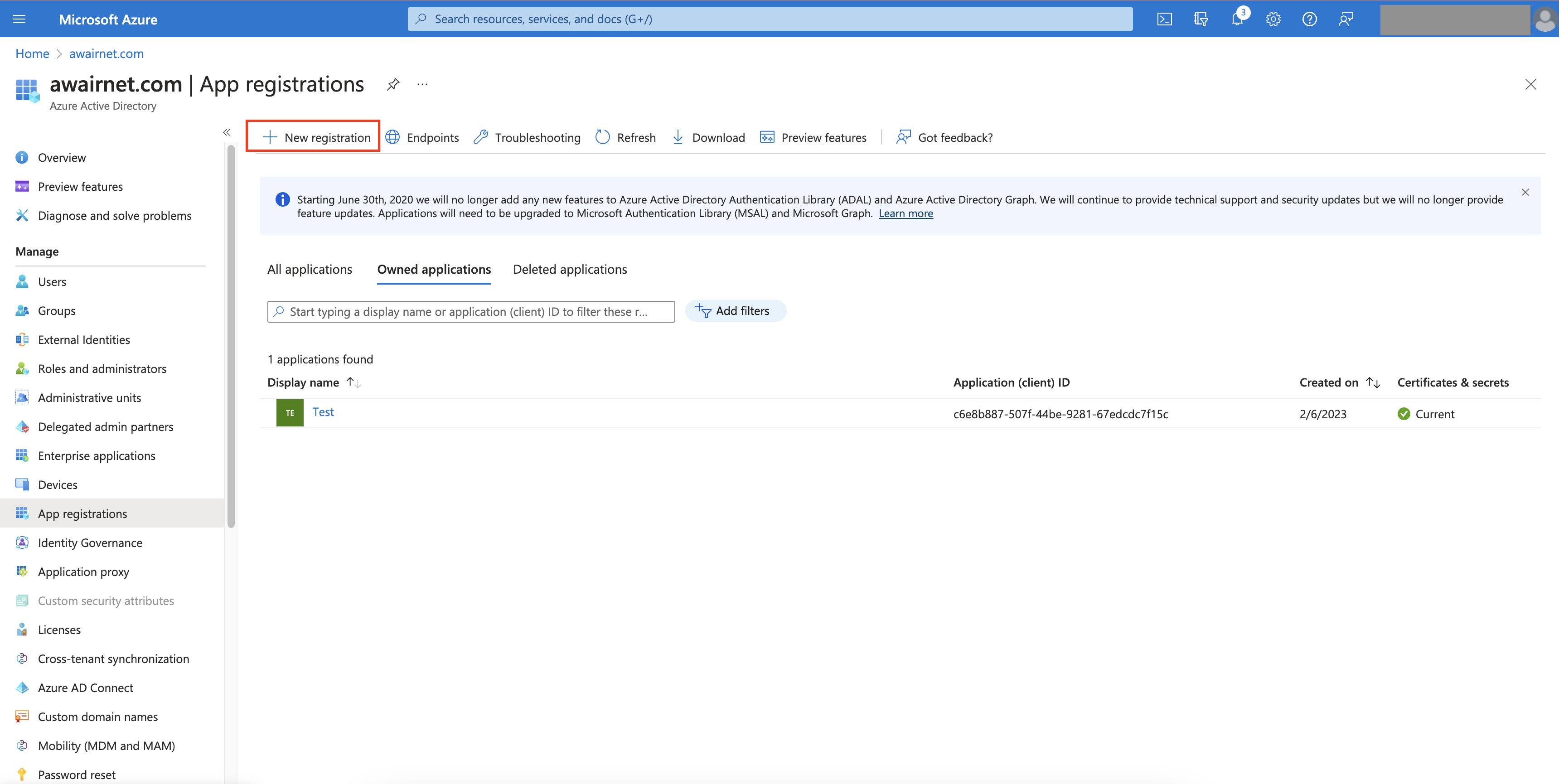The image size is (1559, 784).
Task: Pin the App registrations blade
Action: click(393, 84)
